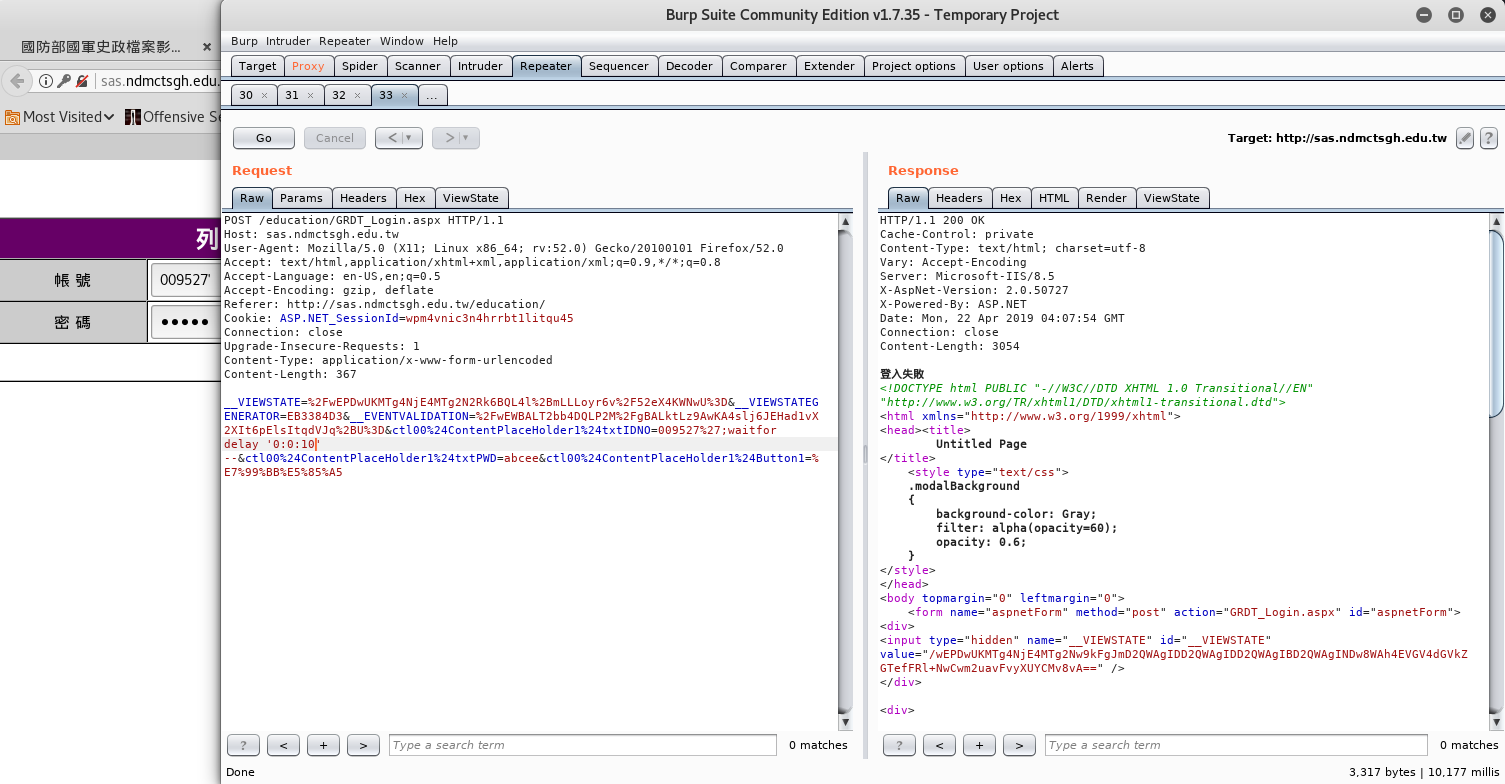The height and width of the screenshot is (784, 1505).
Task: Close Repeater tab 32 with its x
Action: [x=357, y=96]
